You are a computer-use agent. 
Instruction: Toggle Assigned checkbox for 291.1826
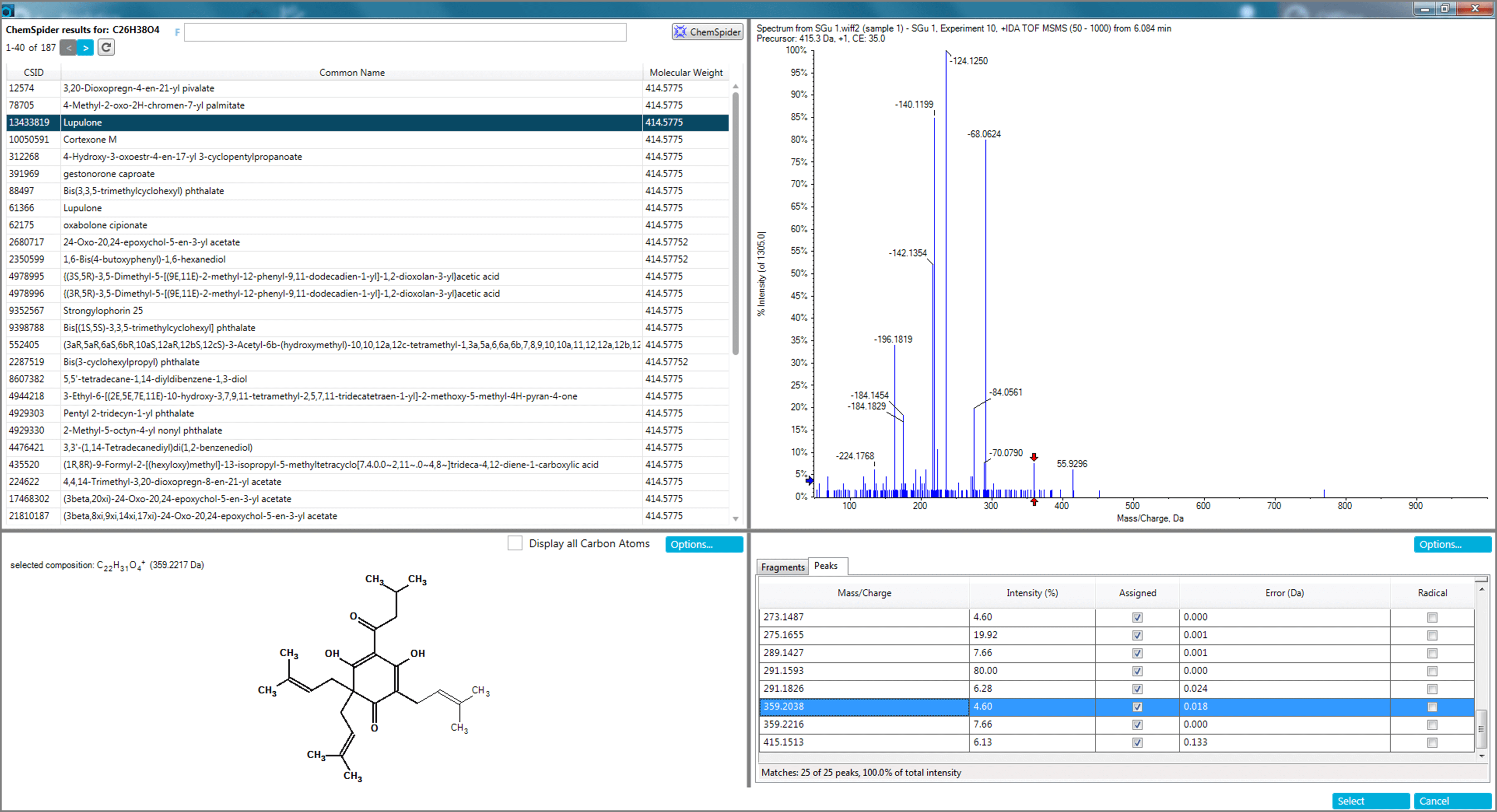(x=1137, y=689)
